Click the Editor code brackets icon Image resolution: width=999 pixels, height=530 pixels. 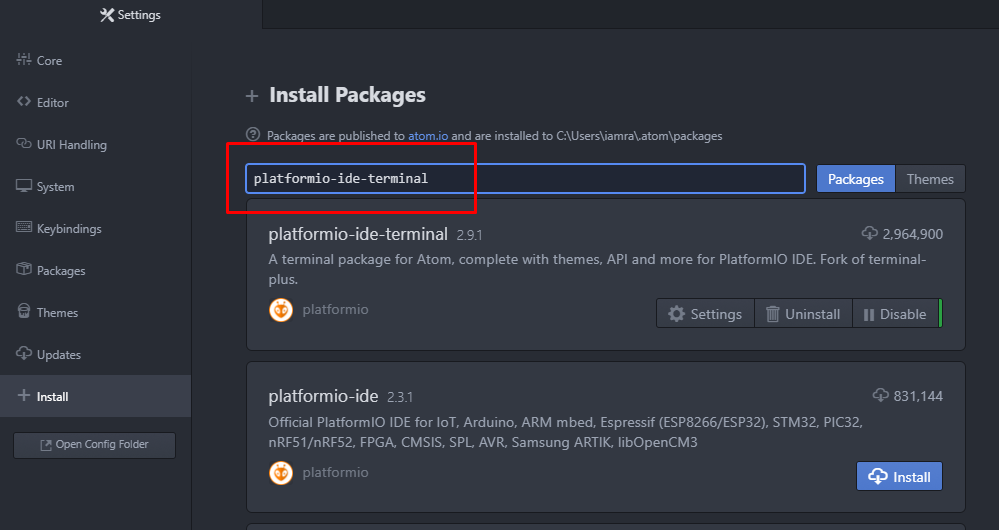pyautogui.click(x=24, y=101)
